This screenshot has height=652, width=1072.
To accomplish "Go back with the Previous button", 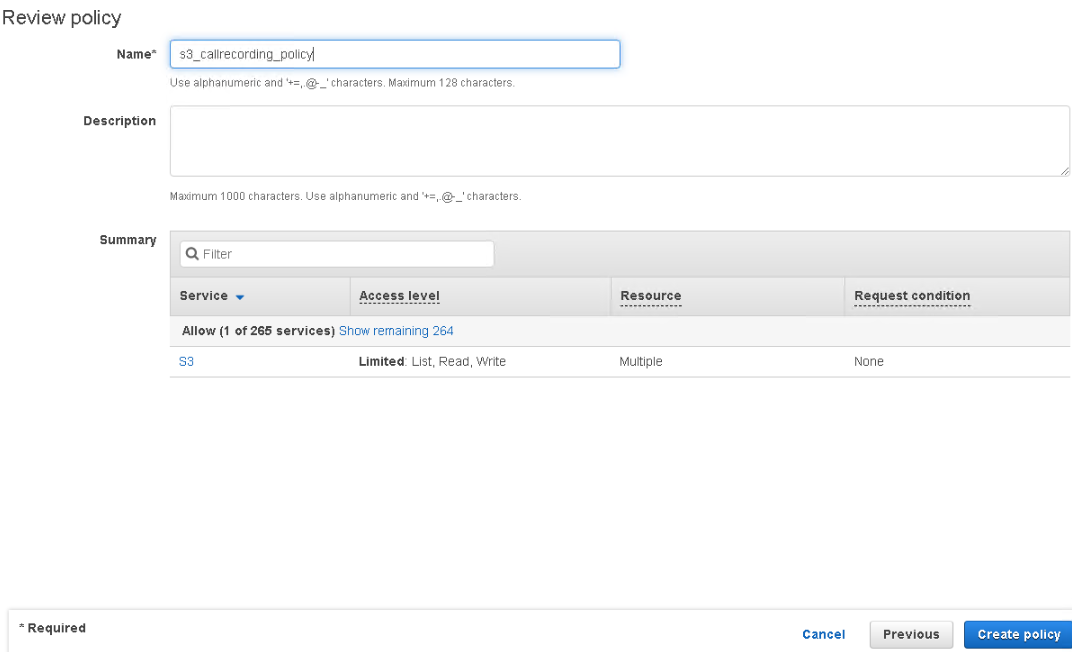I will pos(911,634).
